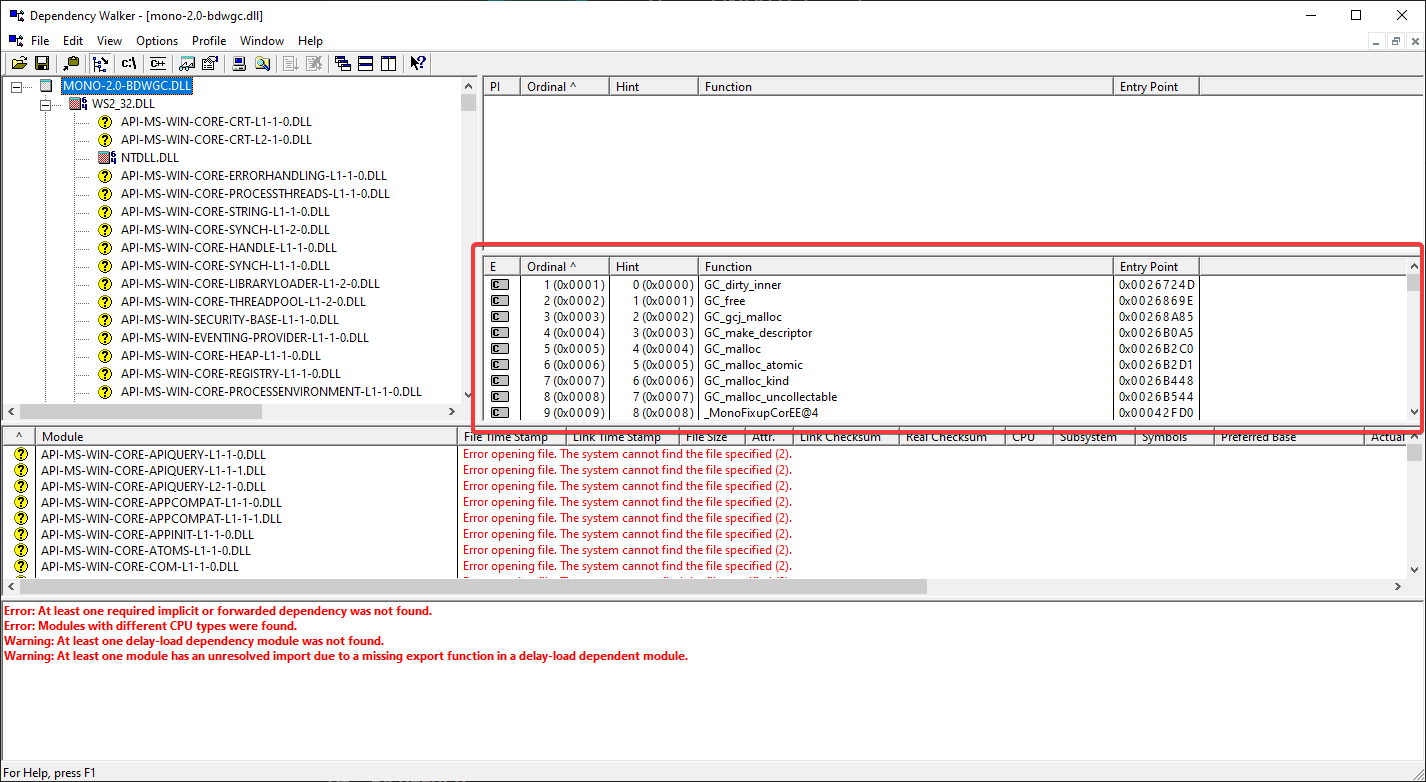Open the Window menu
This screenshot has height=782, width=1426.
click(x=262, y=41)
